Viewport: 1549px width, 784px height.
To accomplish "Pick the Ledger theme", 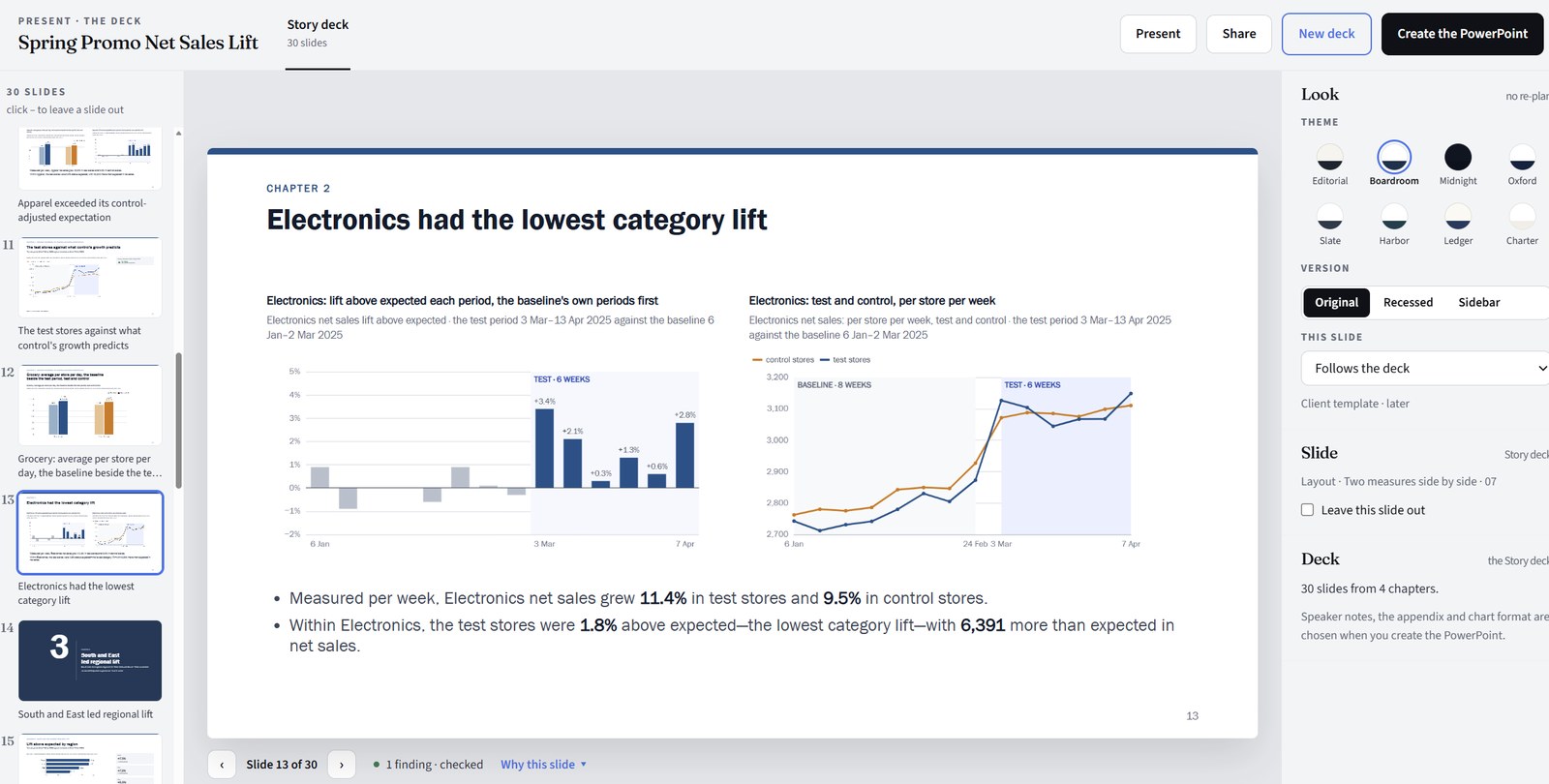I will point(1458,217).
